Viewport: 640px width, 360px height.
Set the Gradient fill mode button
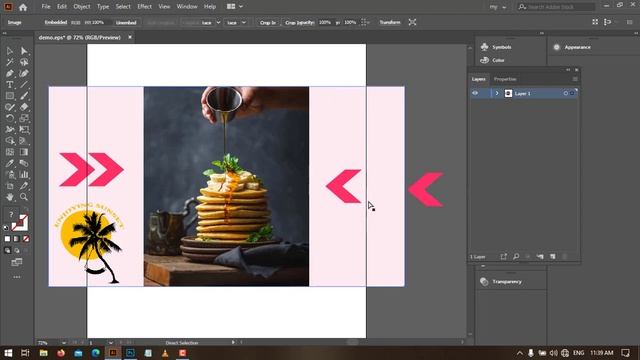tap(17, 239)
